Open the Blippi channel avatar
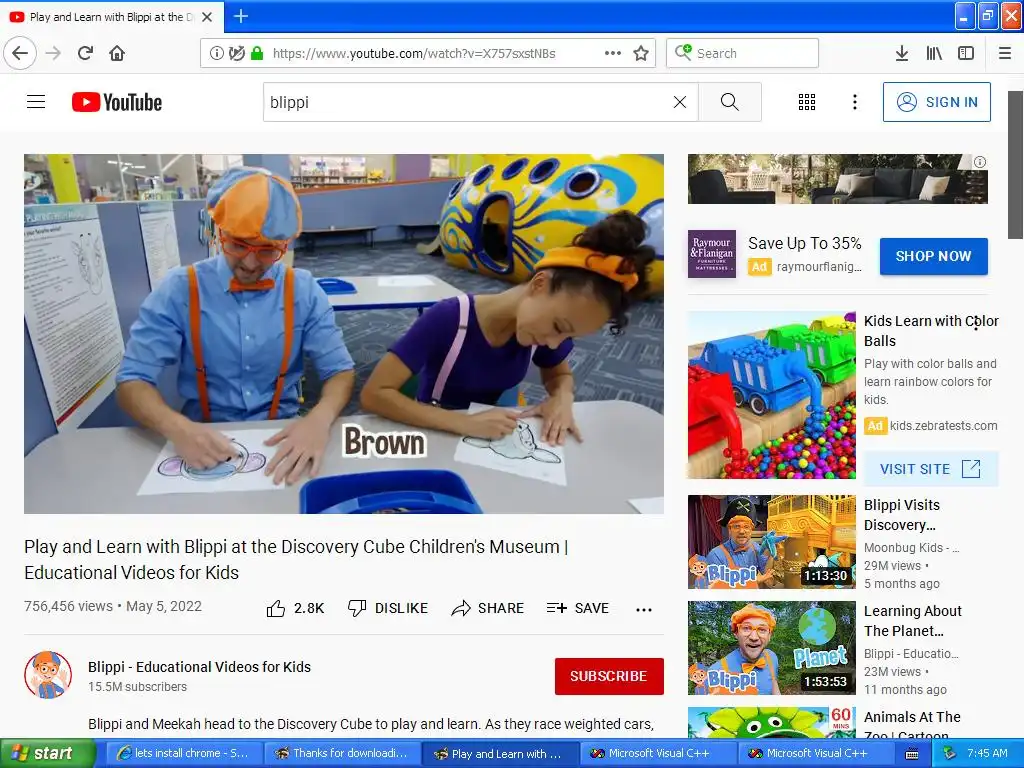 48,675
